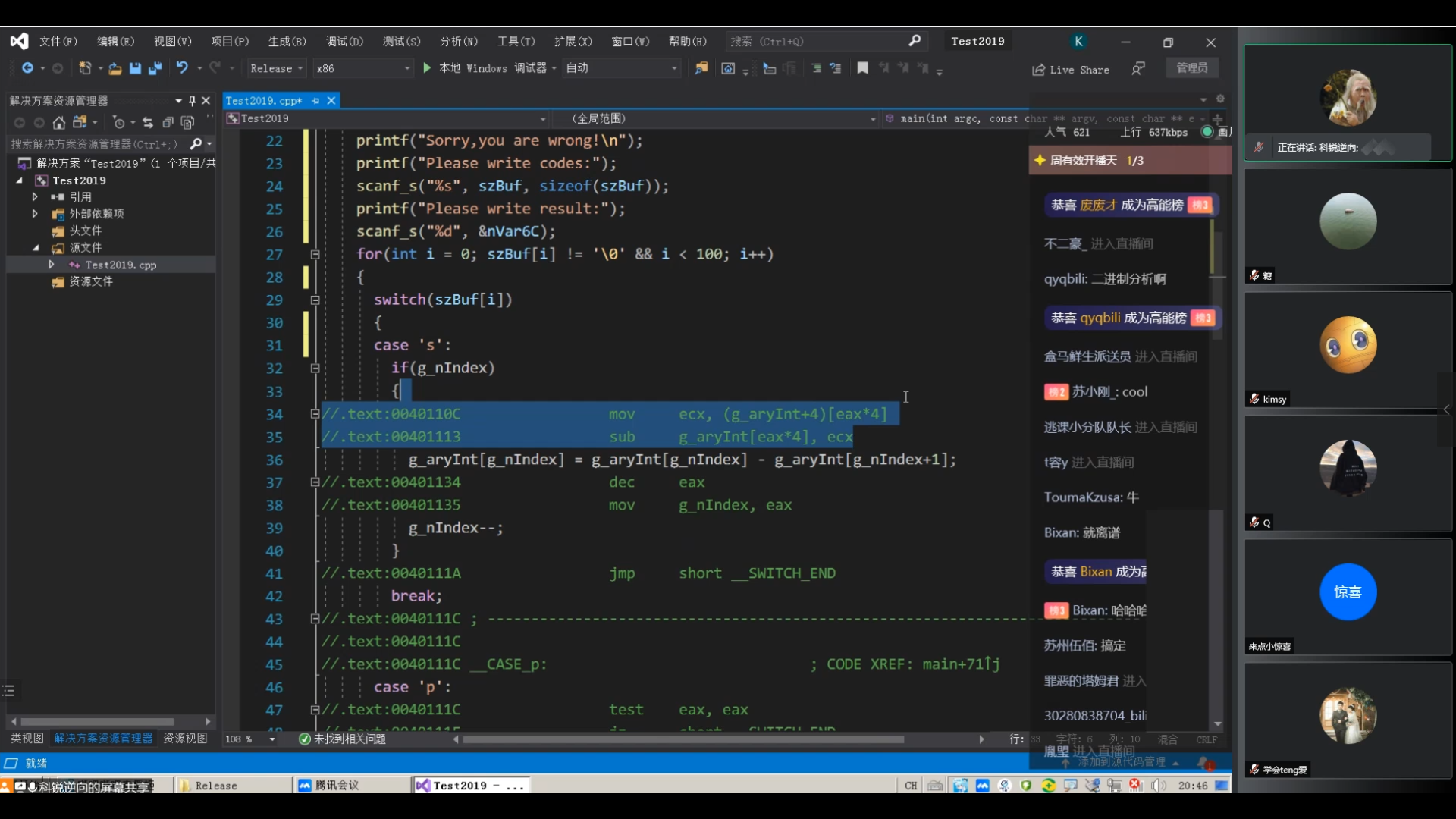Viewport: 1456px width, 819px height.
Task: Collapse the for loop at line 27
Action: (315, 255)
